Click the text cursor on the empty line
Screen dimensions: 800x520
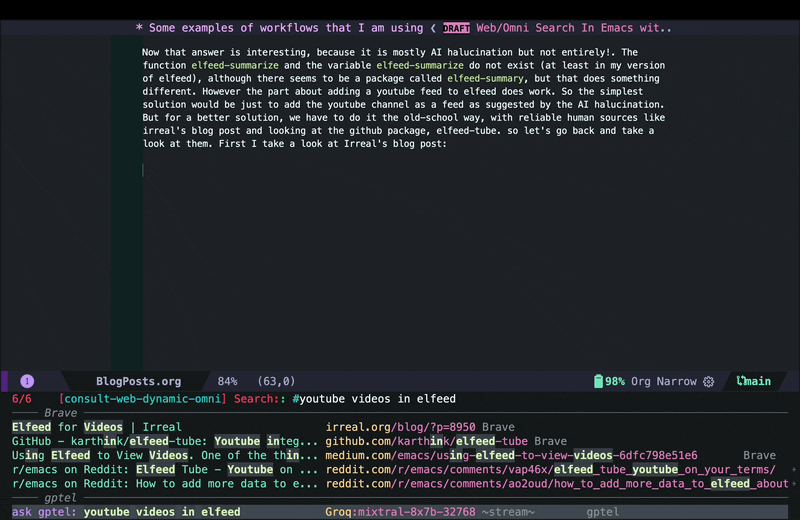click(x=143, y=170)
